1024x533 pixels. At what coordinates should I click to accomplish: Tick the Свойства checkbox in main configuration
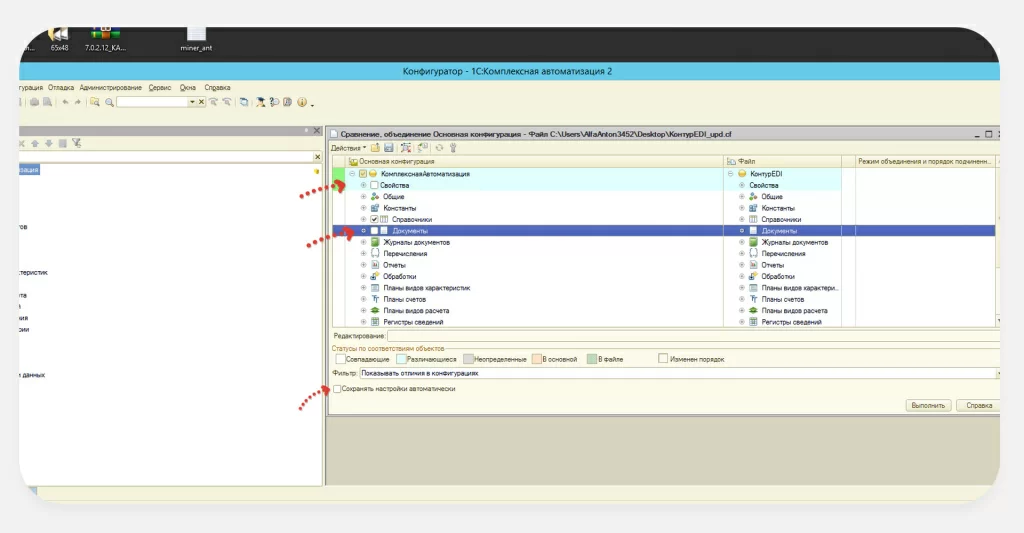(374, 185)
